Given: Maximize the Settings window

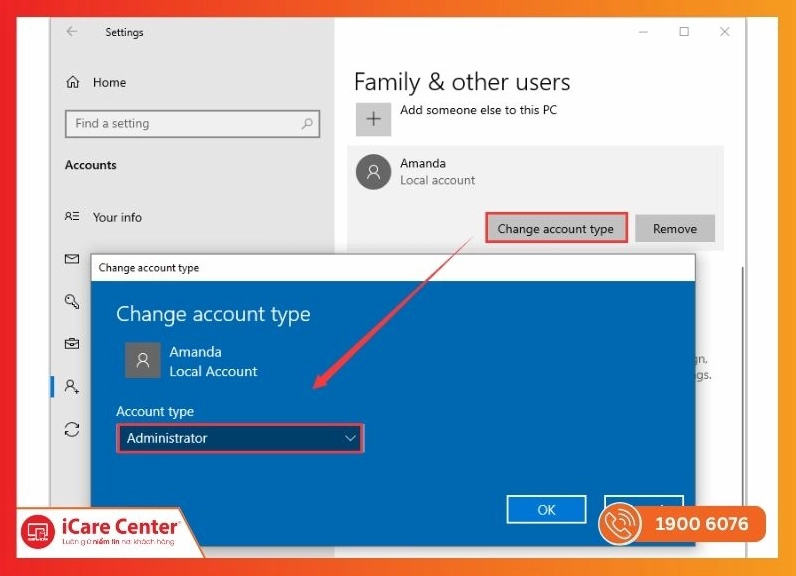Looking at the screenshot, I should pos(684,32).
